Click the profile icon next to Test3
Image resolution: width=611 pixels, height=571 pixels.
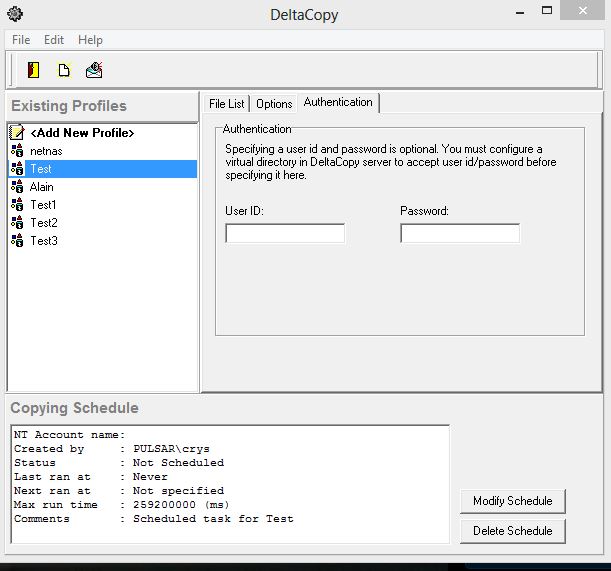coord(17,241)
